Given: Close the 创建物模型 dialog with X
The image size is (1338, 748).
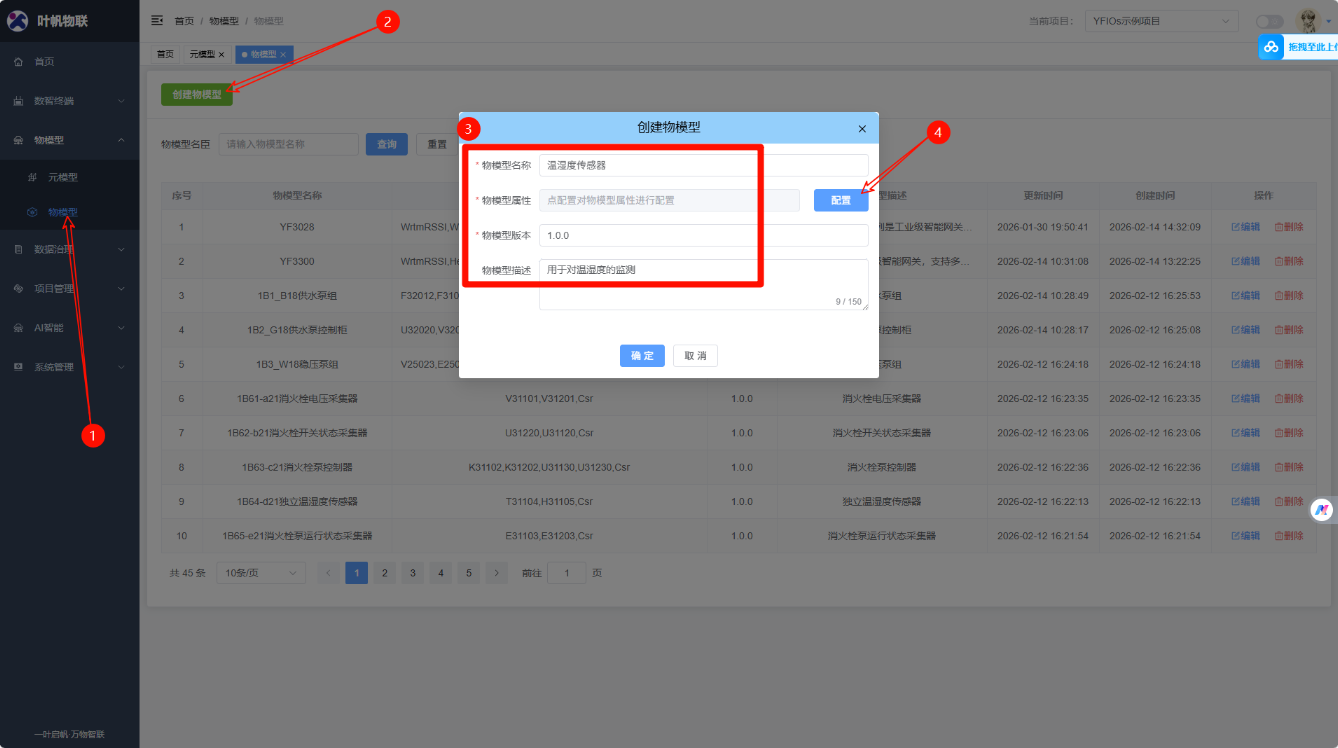Looking at the screenshot, I should tap(862, 129).
